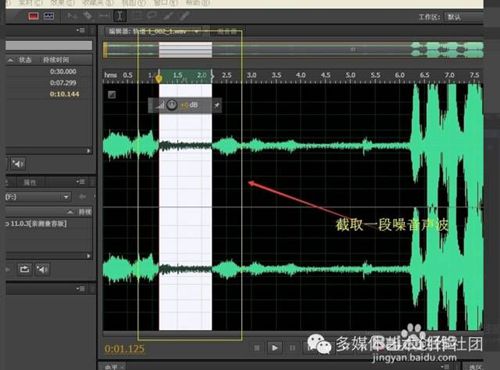Adjust the HUD volume gain knob
The width and height of the screenshot is (500, 370).
(x=172, y=105)
